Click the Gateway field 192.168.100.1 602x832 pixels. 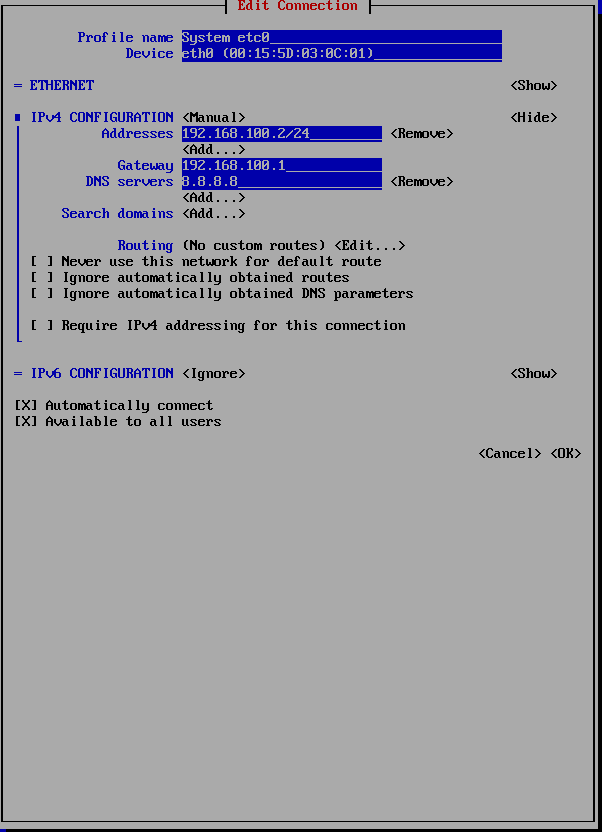282,166
